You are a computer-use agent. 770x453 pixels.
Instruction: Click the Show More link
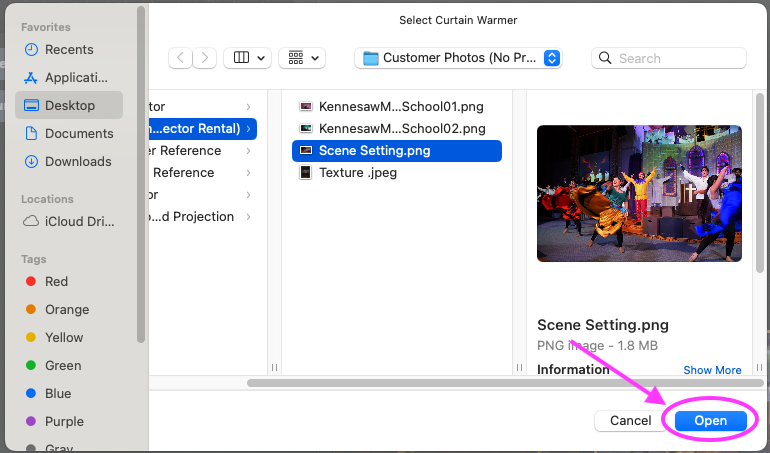coord(712,370)
